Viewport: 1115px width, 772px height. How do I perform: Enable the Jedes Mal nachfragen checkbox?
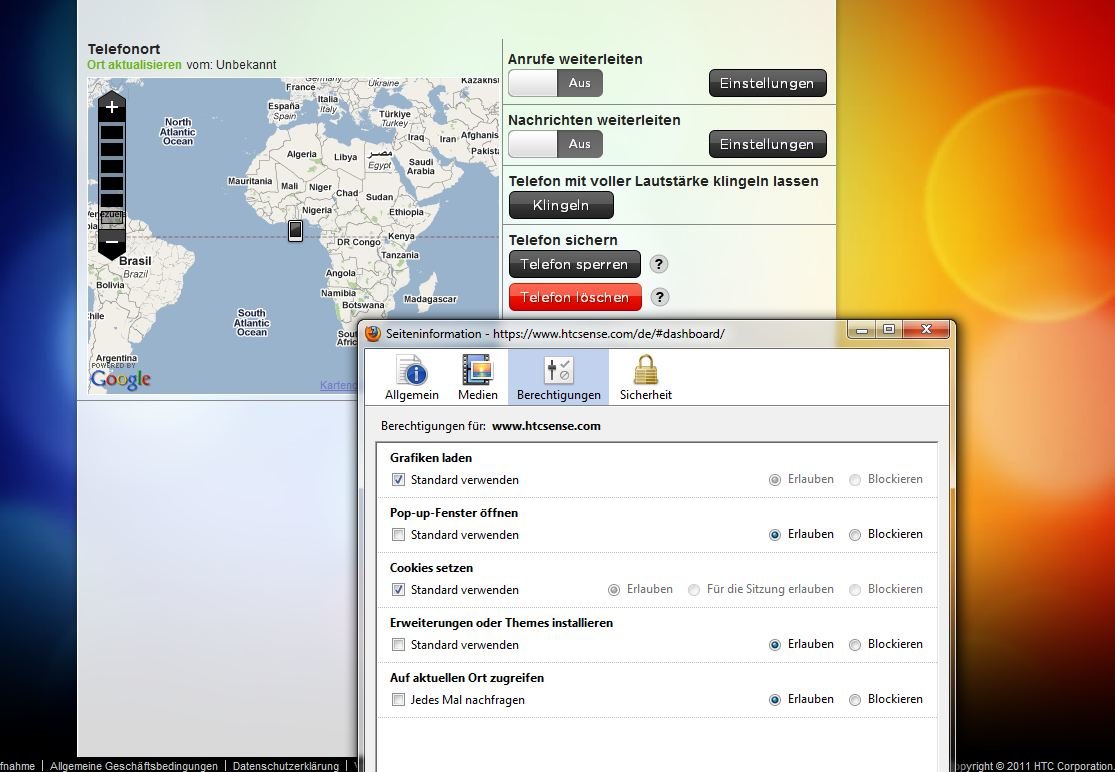click(398, 699)
